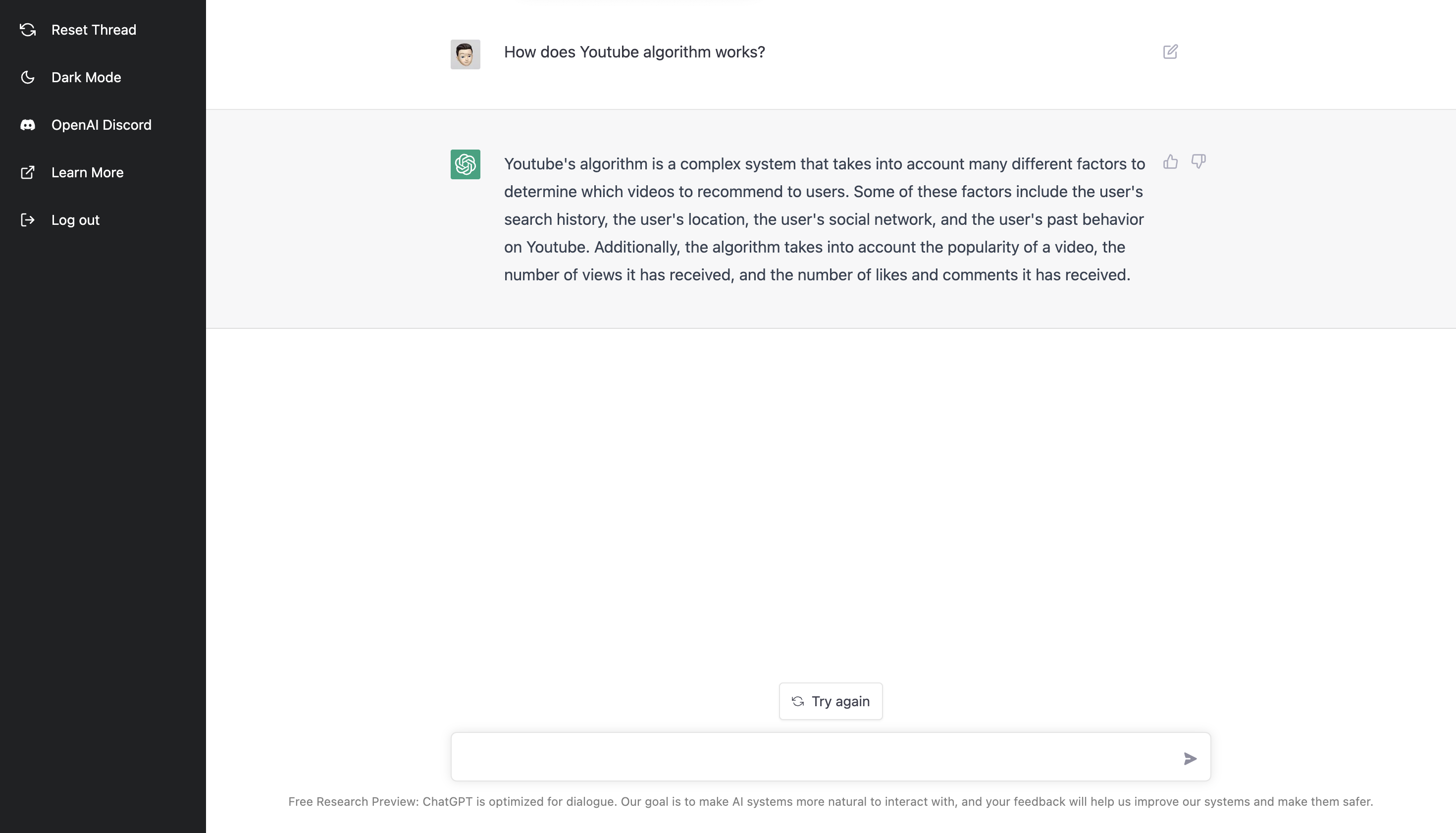Select the Log out option
Viewport: 1456px width, 833px height.
click(75, 220)
